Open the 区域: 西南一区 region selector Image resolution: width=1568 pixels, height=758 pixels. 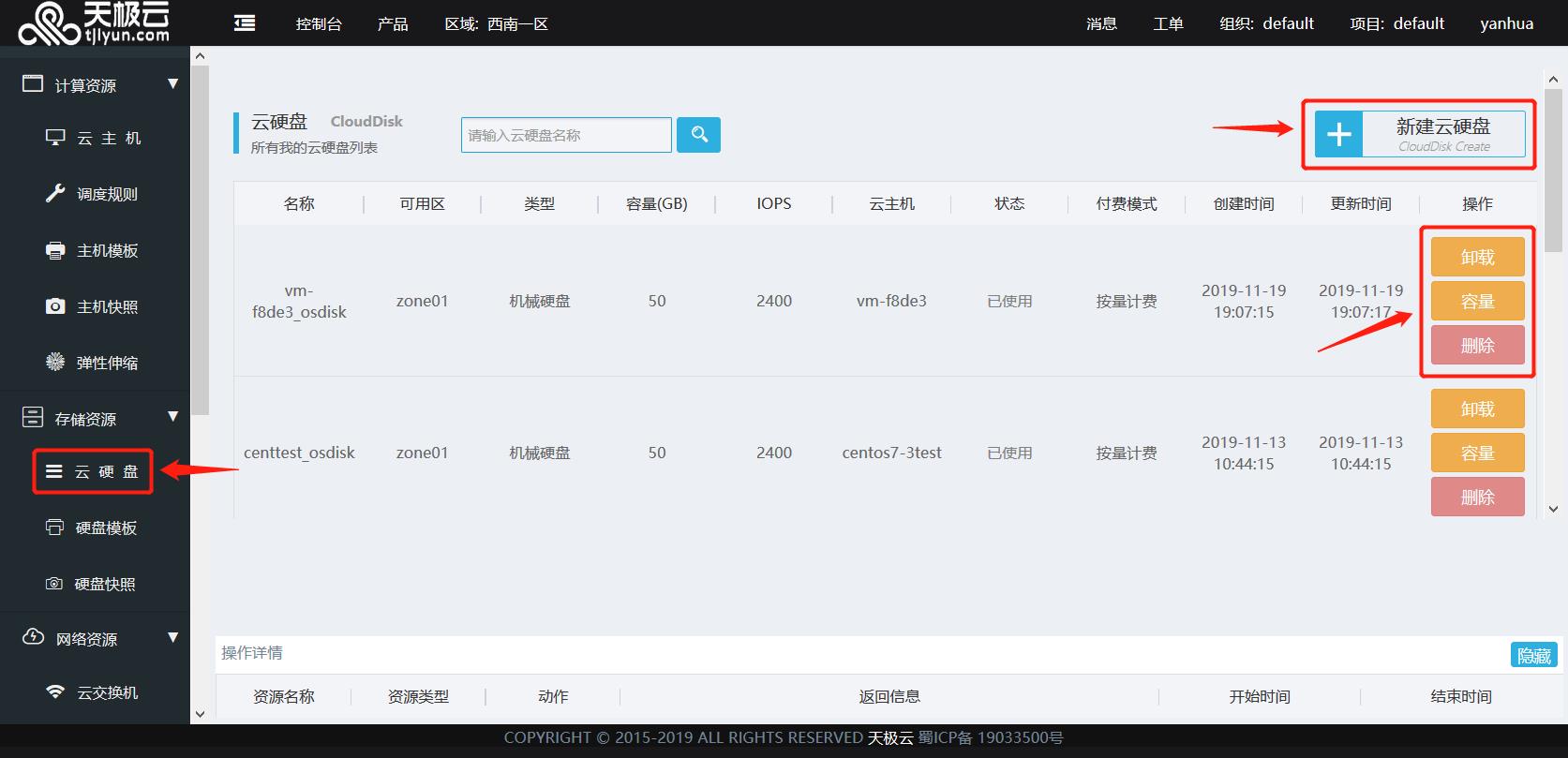point(497,23)
